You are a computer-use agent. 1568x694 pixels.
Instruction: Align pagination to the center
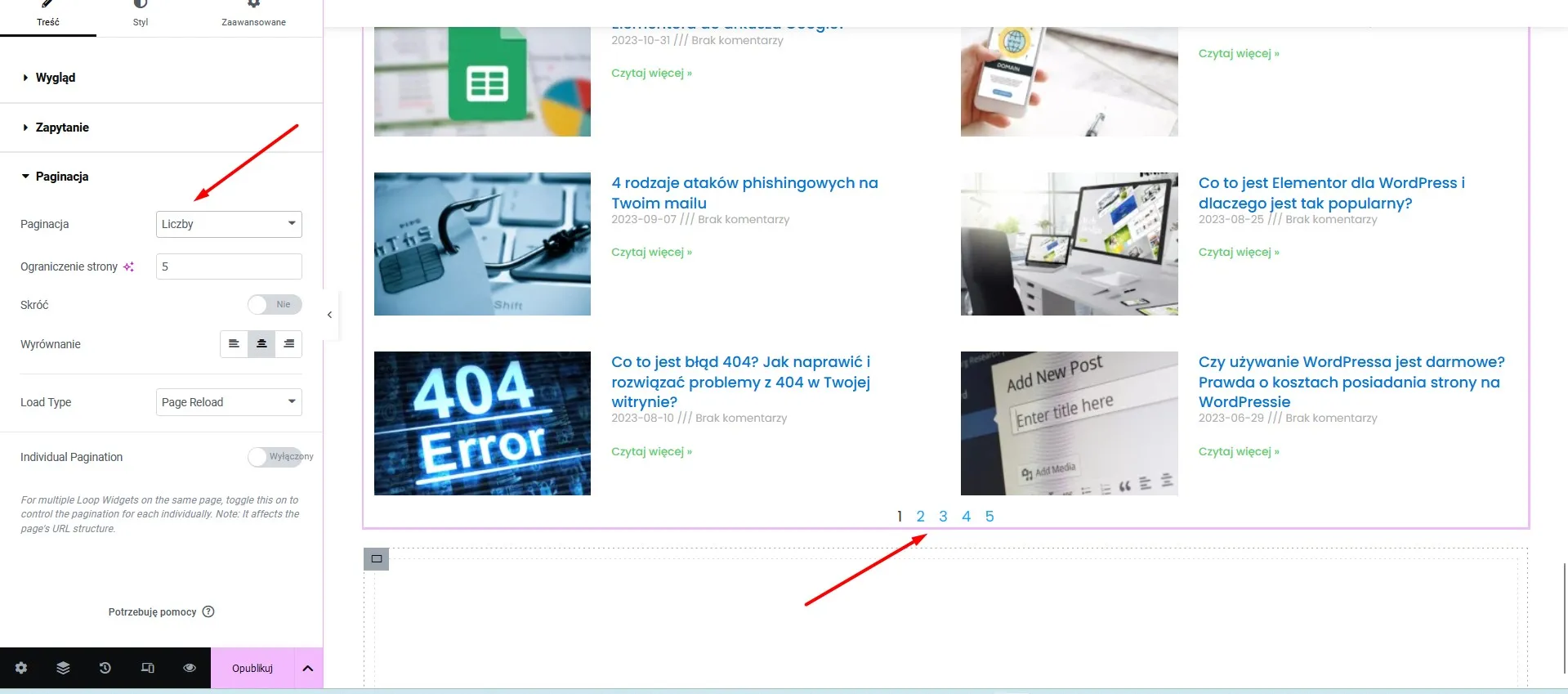pos(261,344)
